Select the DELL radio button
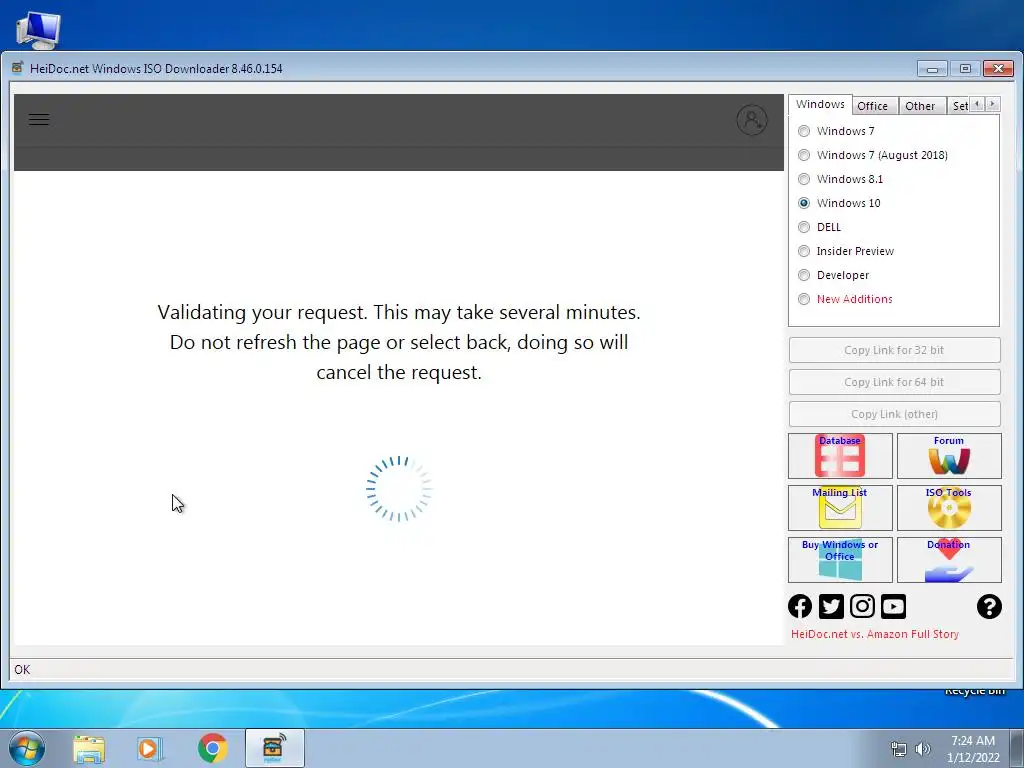This screenshot has width=1024, height=768. click(x=804, y=227)
